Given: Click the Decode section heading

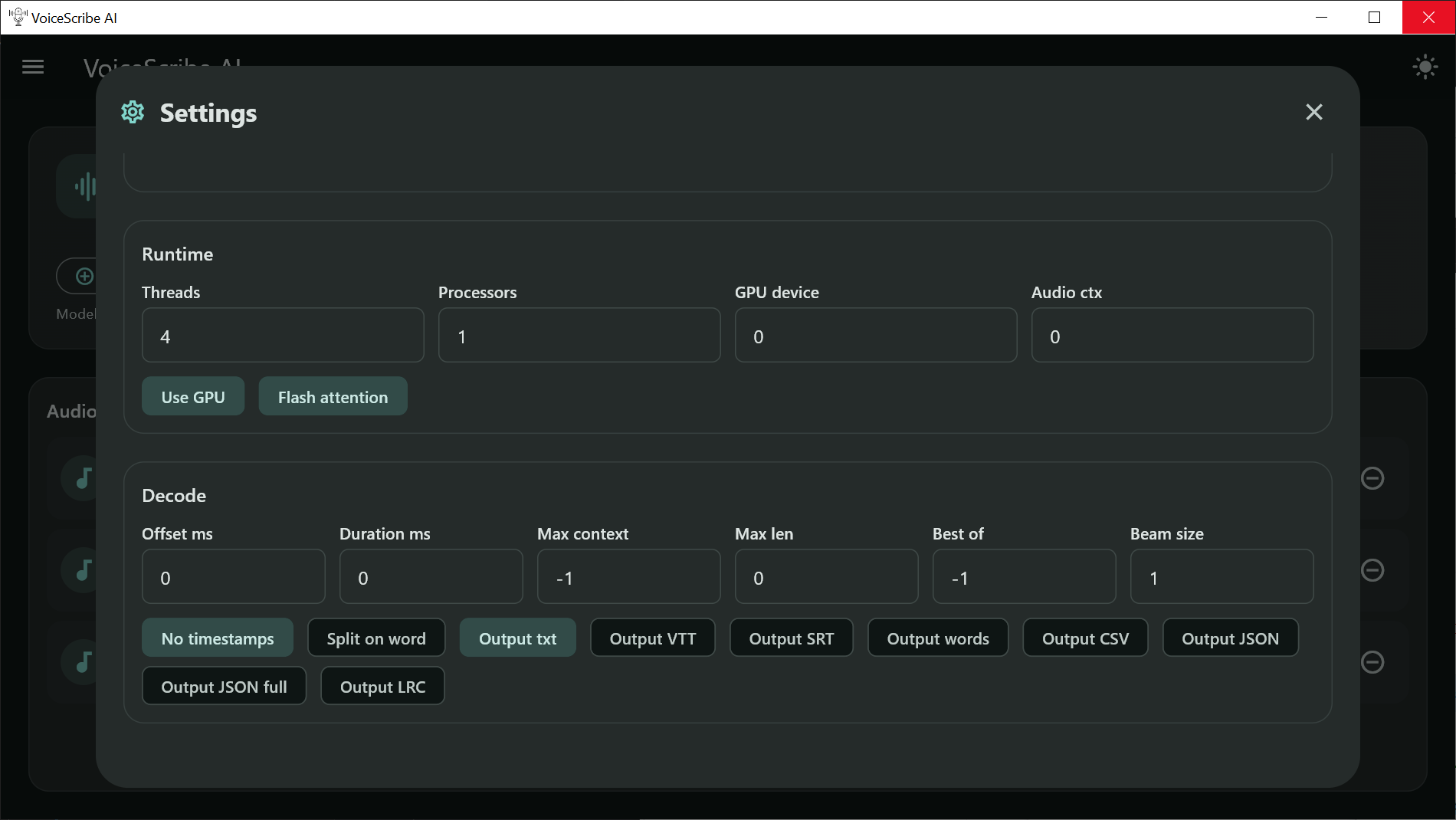Looking at the screenshot, I should point(174,495).
